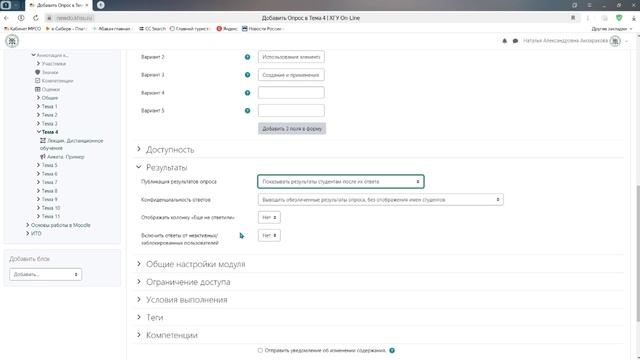Viewport: 640px width, 360px height.
Task: Open user profile name link
Action: coord(565,41)
